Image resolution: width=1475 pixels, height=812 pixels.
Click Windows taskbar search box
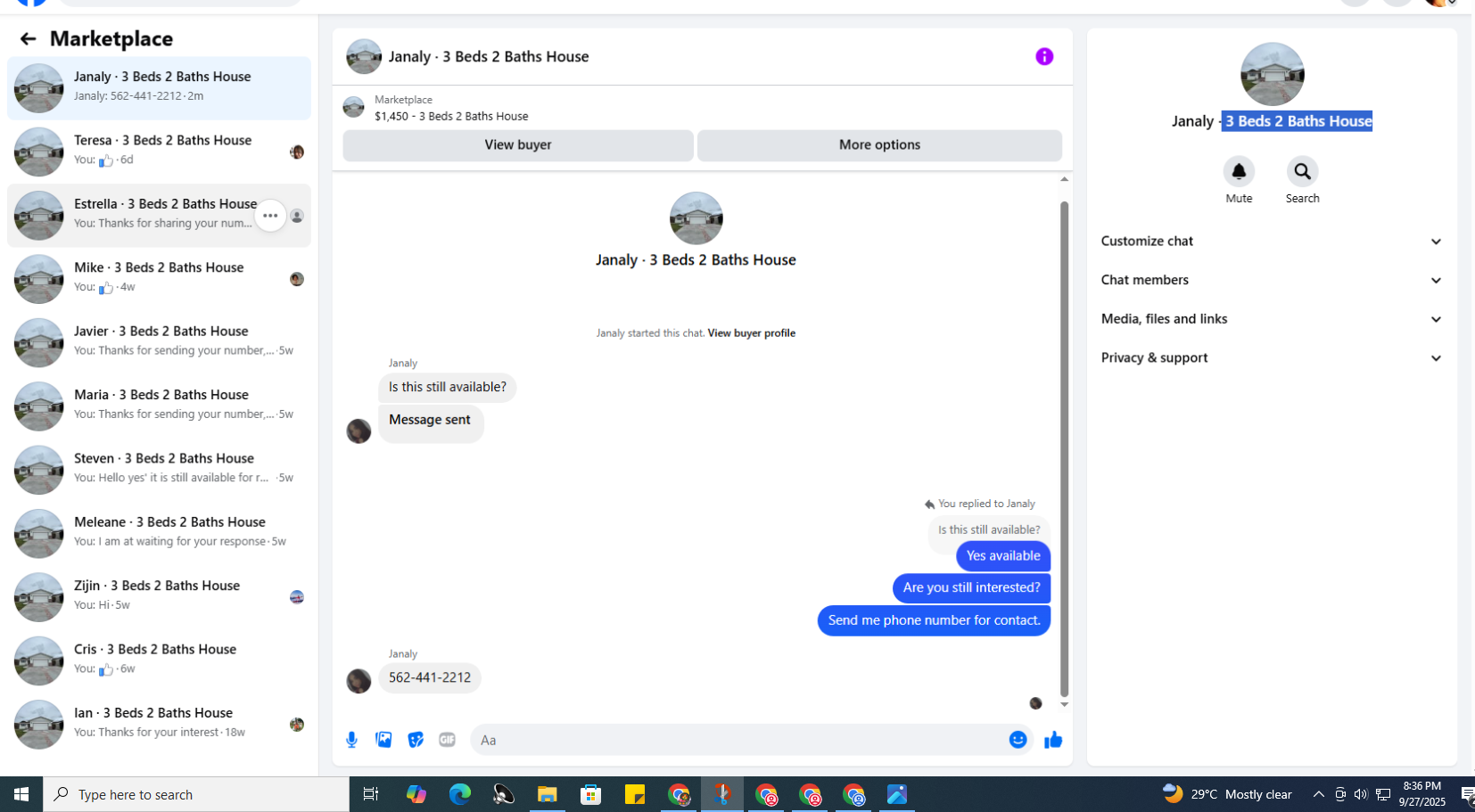coord(196,794)
